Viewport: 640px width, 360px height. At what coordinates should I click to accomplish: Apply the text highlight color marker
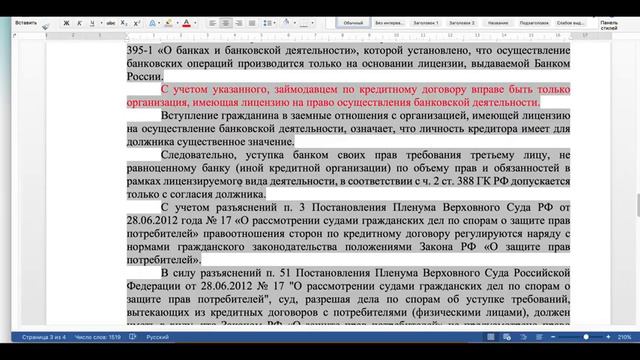169,23
